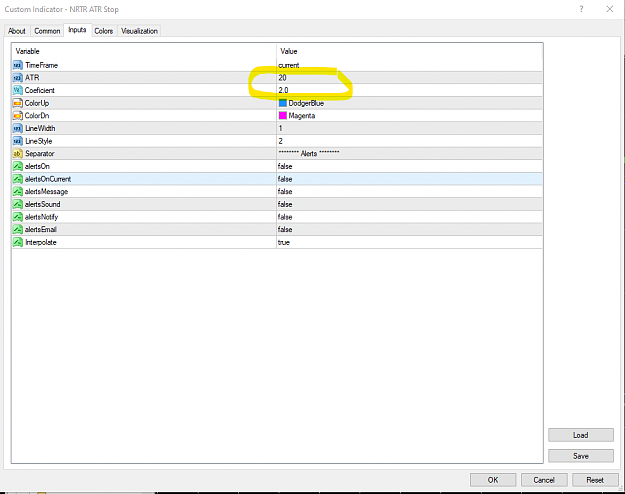Select the 'LineWidth' variable name
This screenshot has width=625, height=494.
[40, 128]
